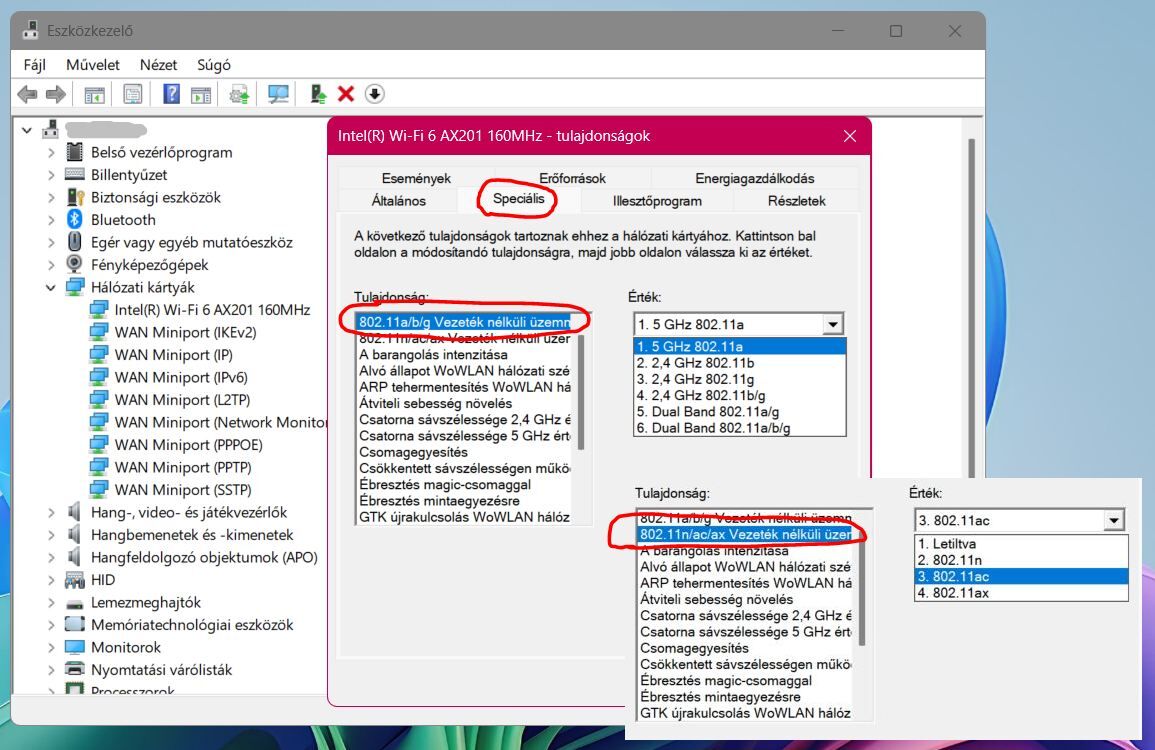The height and width of the screenshot is (750, 1155).
Task: Choose value 4. 802.11ax
Action: pos(1021,592)
